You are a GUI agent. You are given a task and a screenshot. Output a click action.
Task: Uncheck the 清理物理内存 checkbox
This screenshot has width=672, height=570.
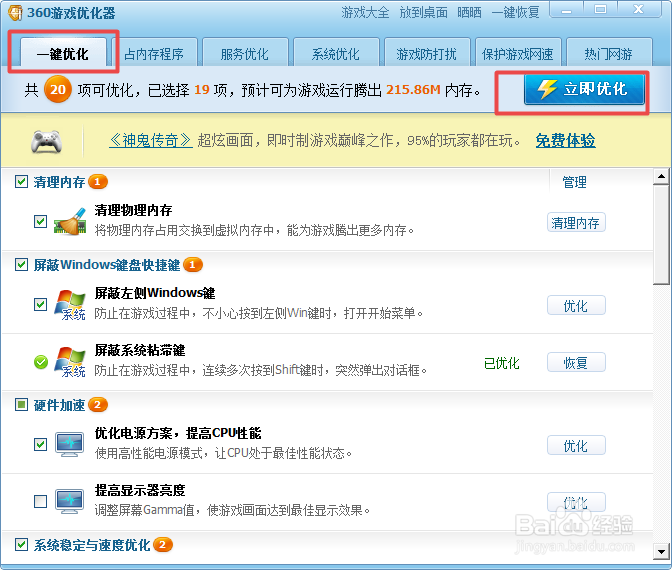[x=40, y=222]
